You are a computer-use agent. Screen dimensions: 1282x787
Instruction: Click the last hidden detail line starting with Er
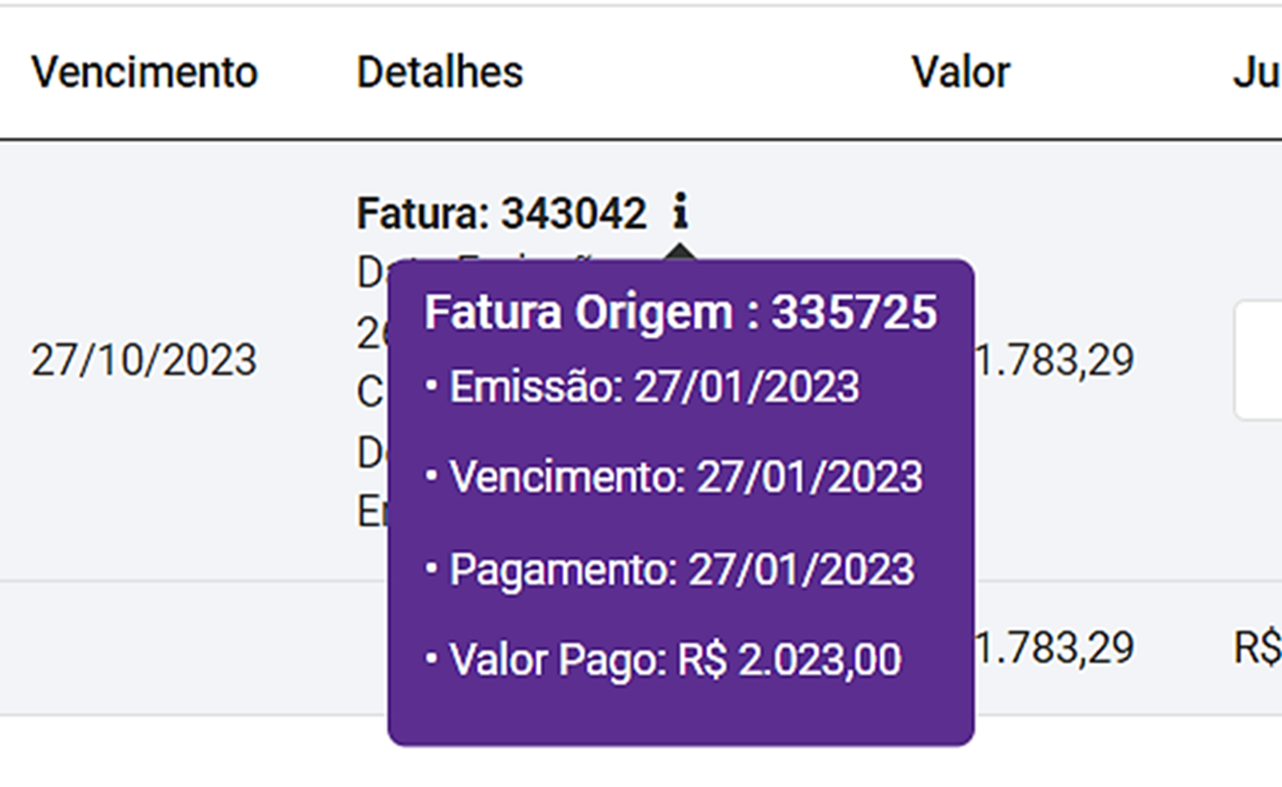pyautogui.click(x=372, y=511)
